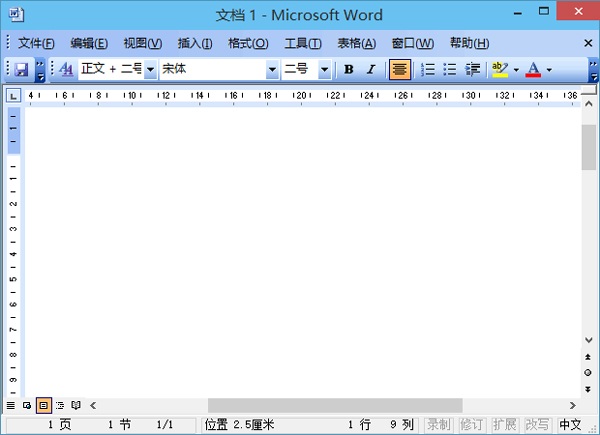600x435 pixels.
Task: Switch to Print Layout view icon
Action: pos(44,406)
